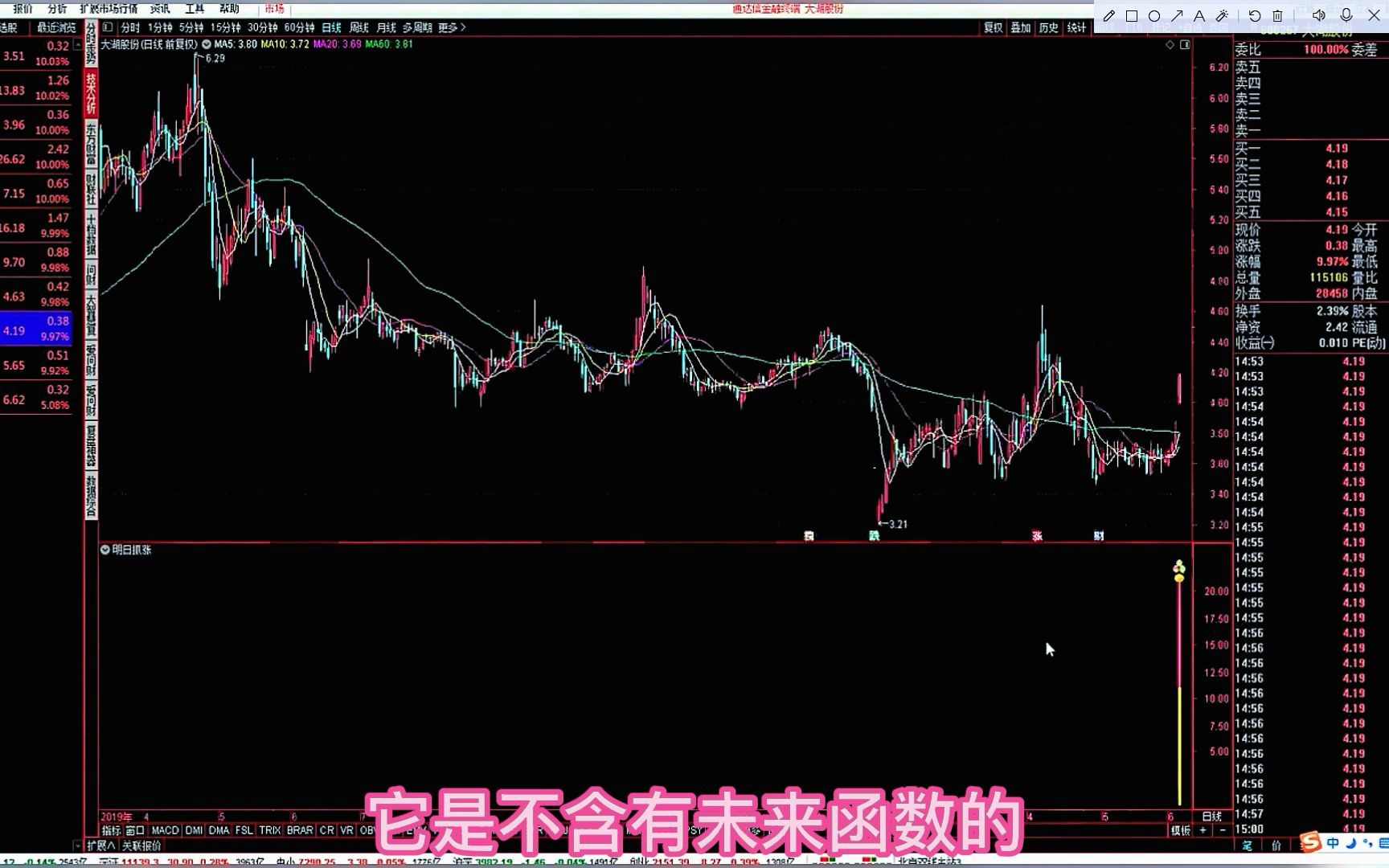This screenshot has height=868, width=1389.
Task: Switch chart to 15分钟 period
Action: [x=226, y=27]
